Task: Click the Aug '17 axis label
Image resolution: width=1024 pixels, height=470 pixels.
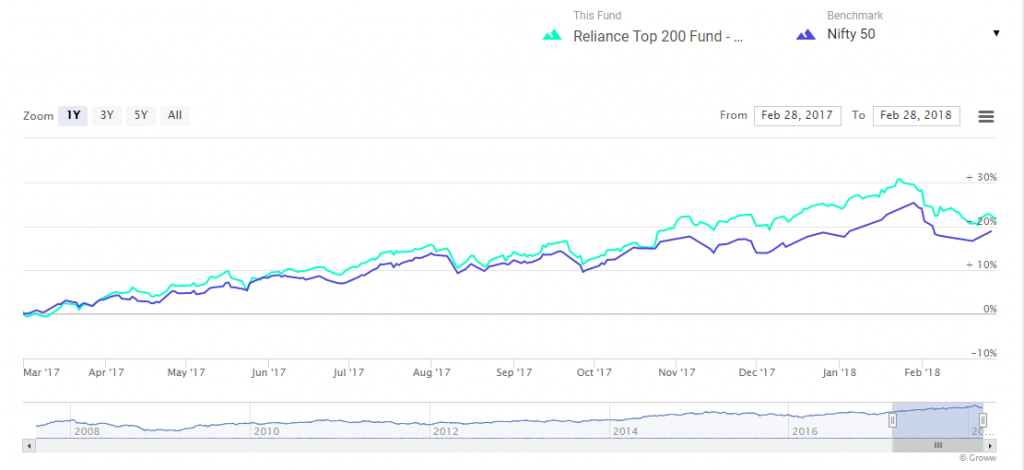Action: (x=432, y=373)
